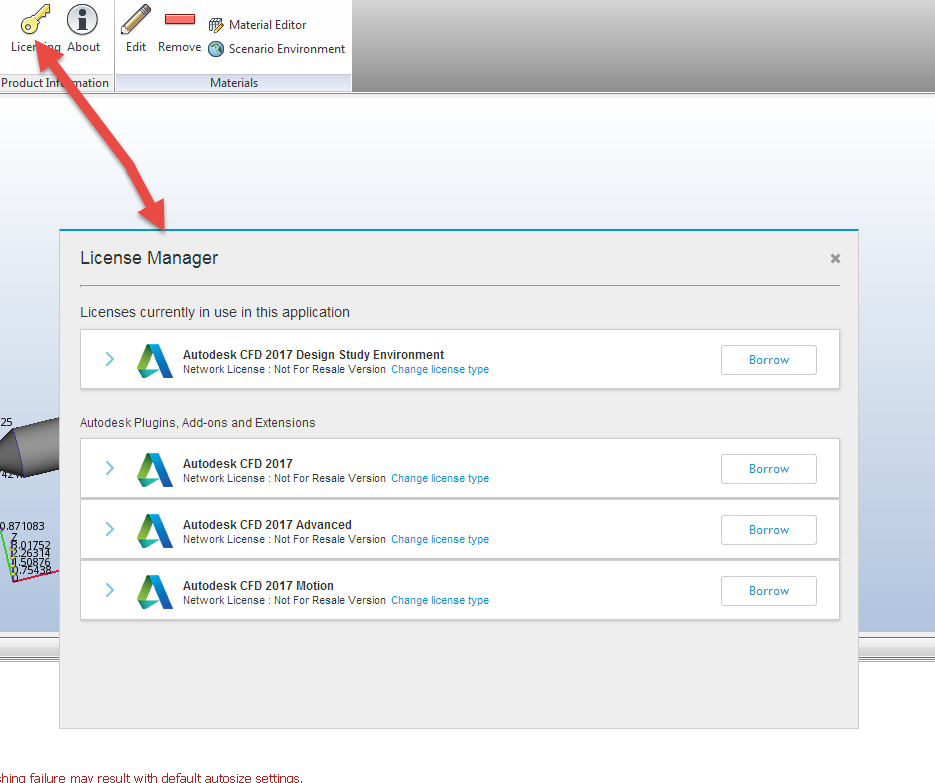Select the Edit pencil icon
The height and width of the screenshot is (783, 935).
135,22
